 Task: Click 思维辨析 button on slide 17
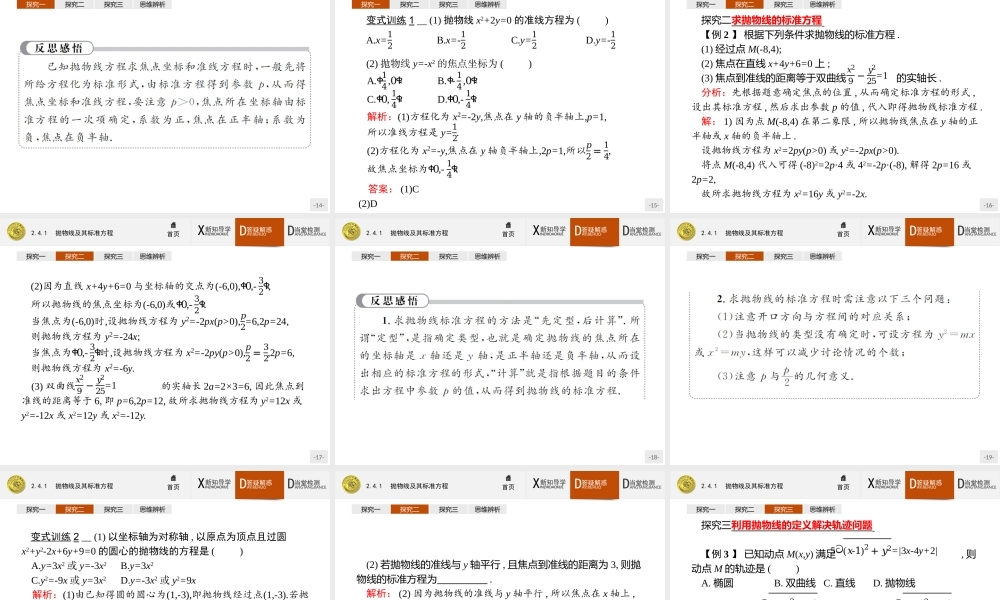152,256
